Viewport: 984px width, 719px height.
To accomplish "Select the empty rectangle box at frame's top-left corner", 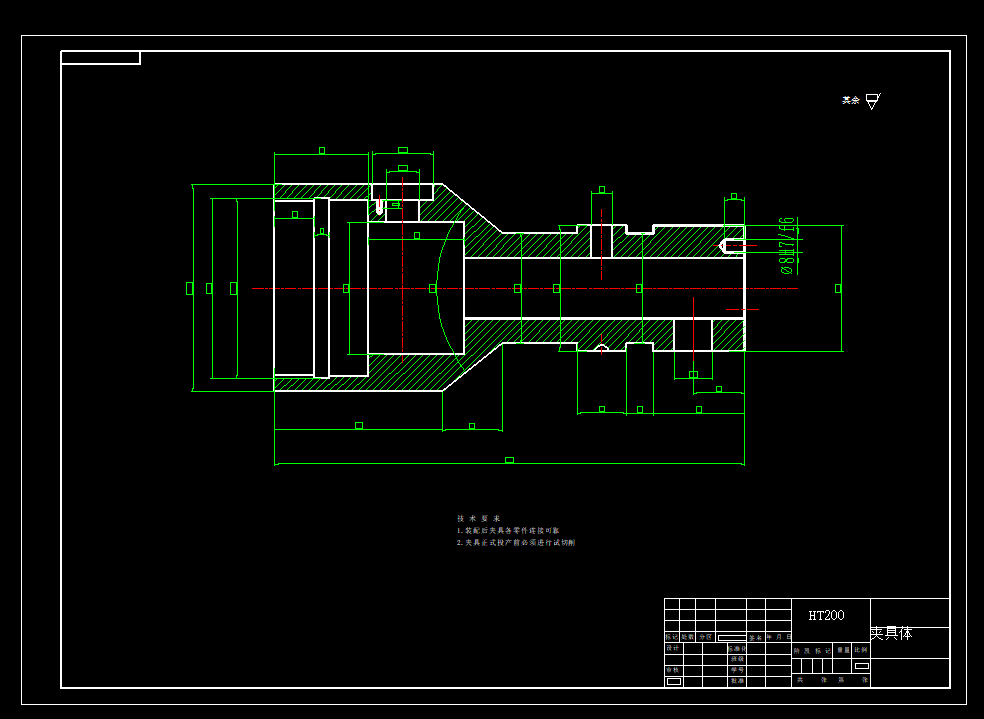I will coord(100,58).
